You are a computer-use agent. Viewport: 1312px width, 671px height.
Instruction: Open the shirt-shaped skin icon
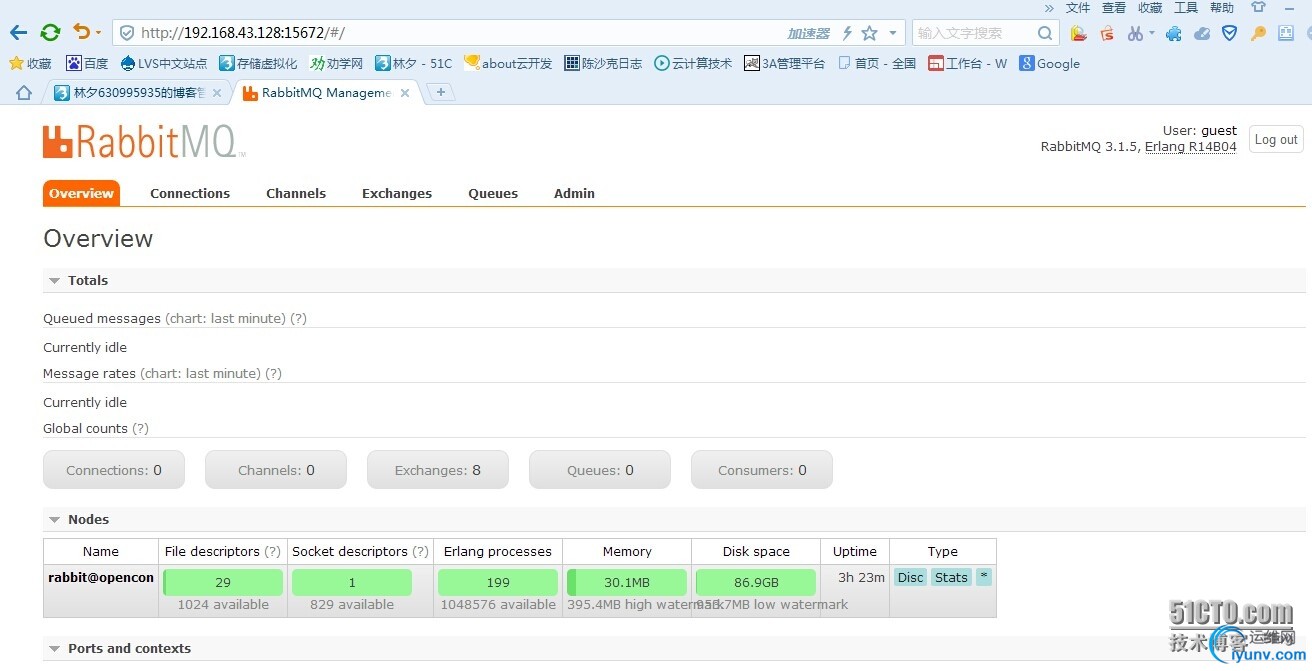(x=1259, y=7)
